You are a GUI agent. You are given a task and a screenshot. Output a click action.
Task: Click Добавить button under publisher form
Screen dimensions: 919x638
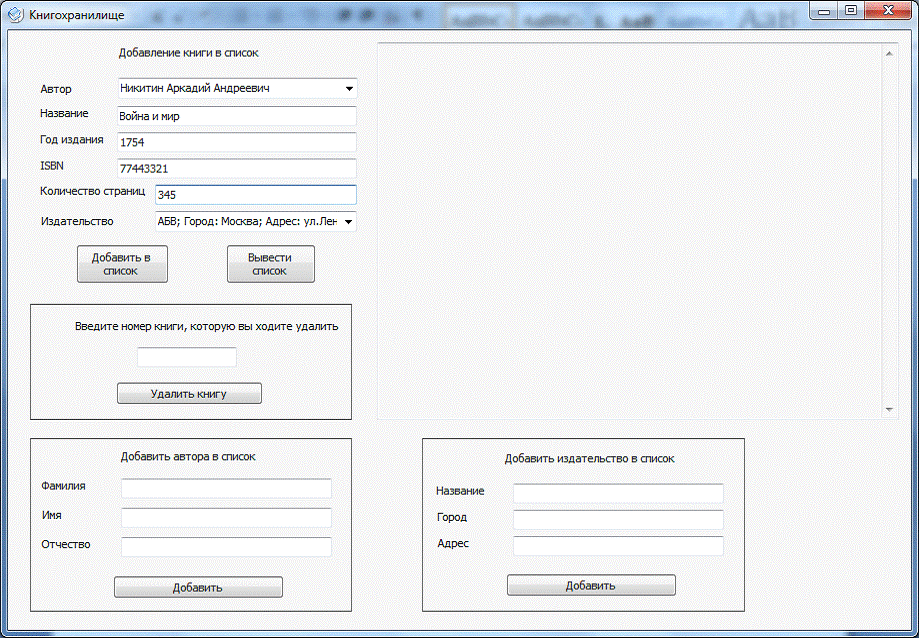click(591, 585)
